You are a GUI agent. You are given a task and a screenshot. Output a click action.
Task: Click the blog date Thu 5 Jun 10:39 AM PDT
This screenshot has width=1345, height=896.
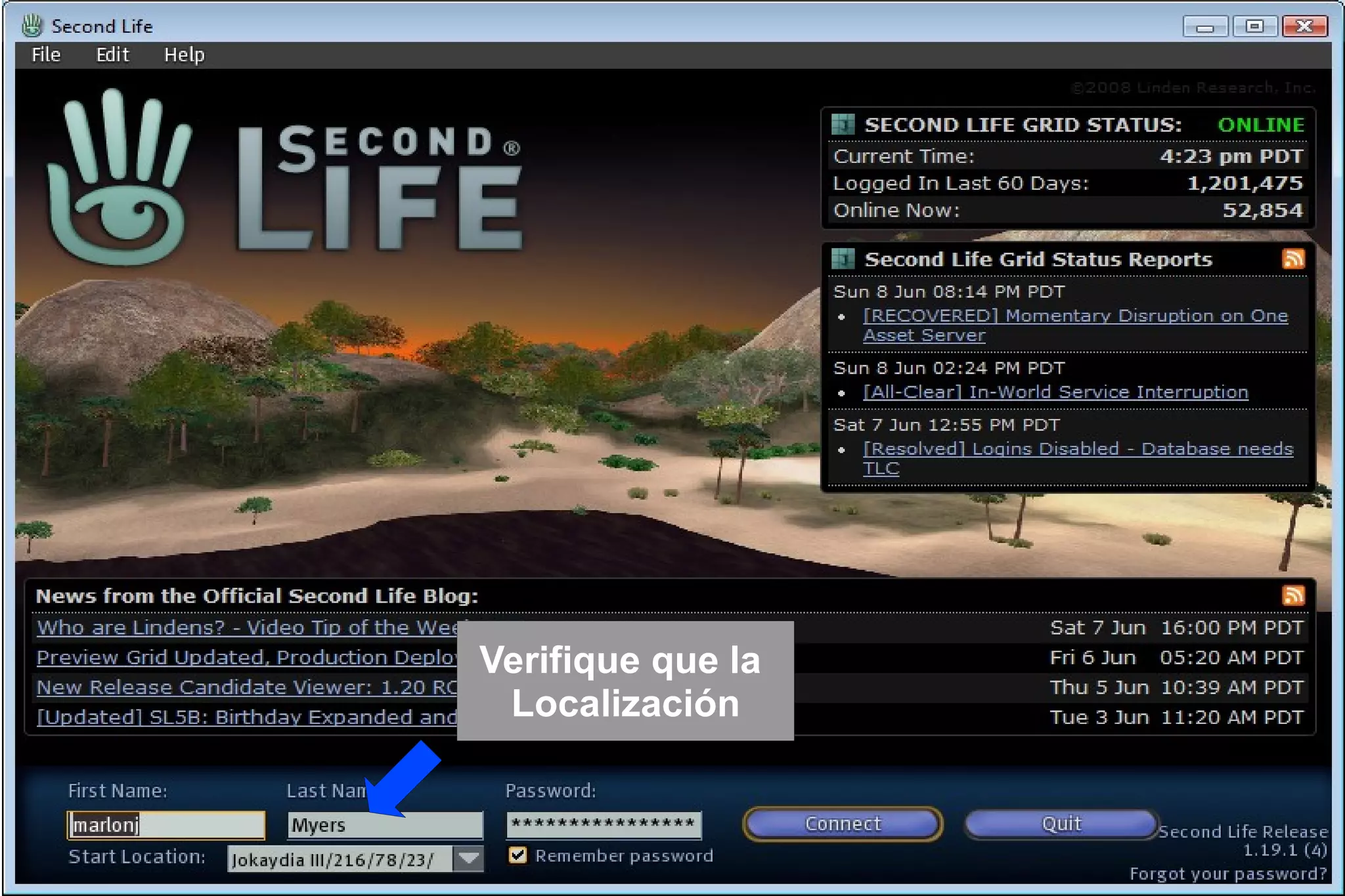point(1176,687)
